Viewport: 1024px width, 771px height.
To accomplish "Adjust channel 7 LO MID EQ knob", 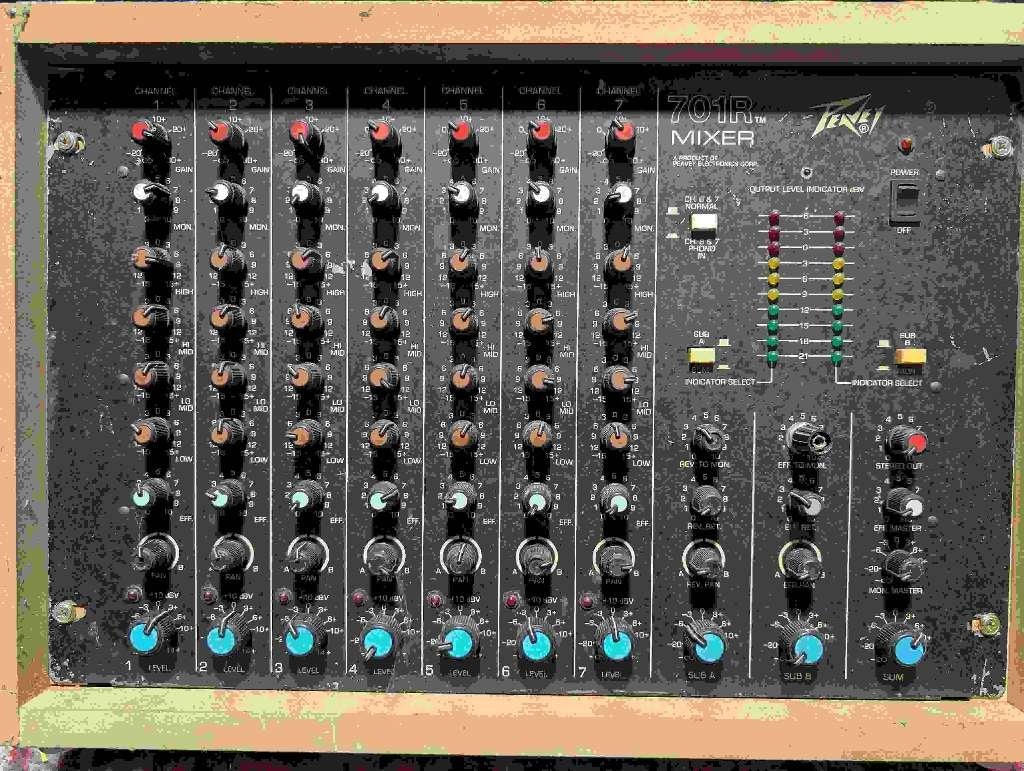I will click(618, 379).
